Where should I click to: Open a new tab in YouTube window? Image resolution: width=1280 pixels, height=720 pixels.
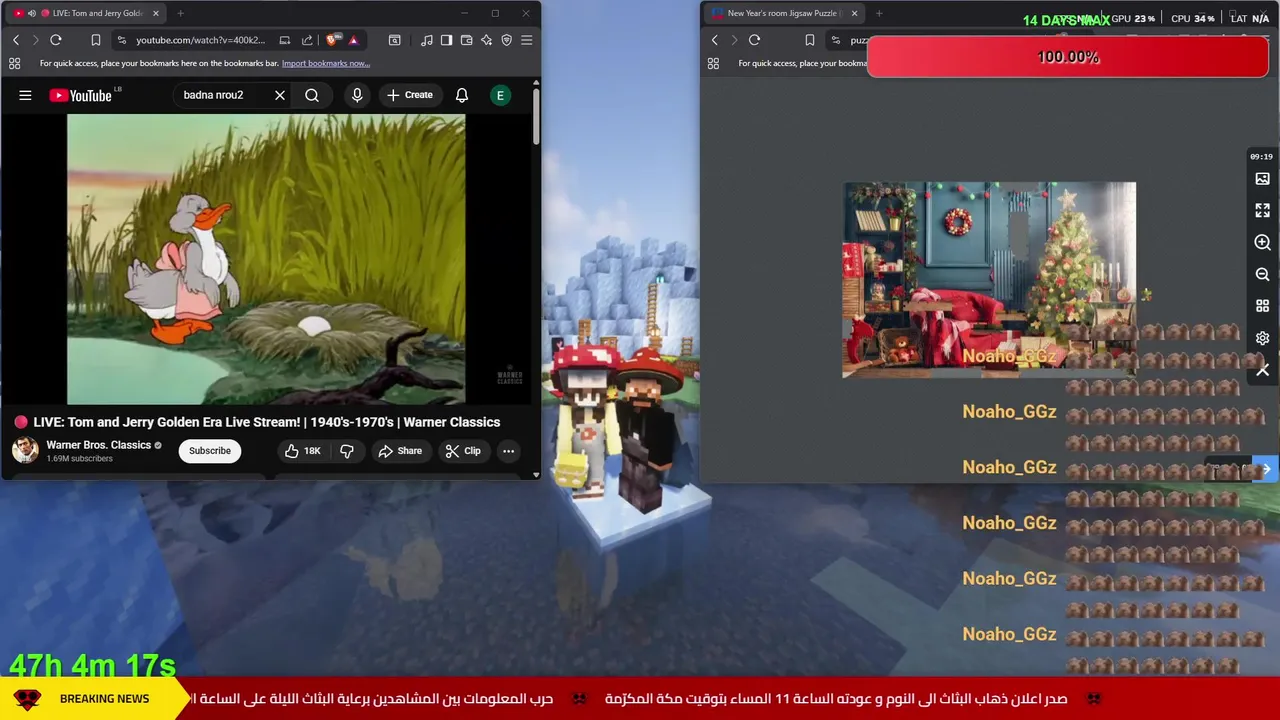click(180, 13)
